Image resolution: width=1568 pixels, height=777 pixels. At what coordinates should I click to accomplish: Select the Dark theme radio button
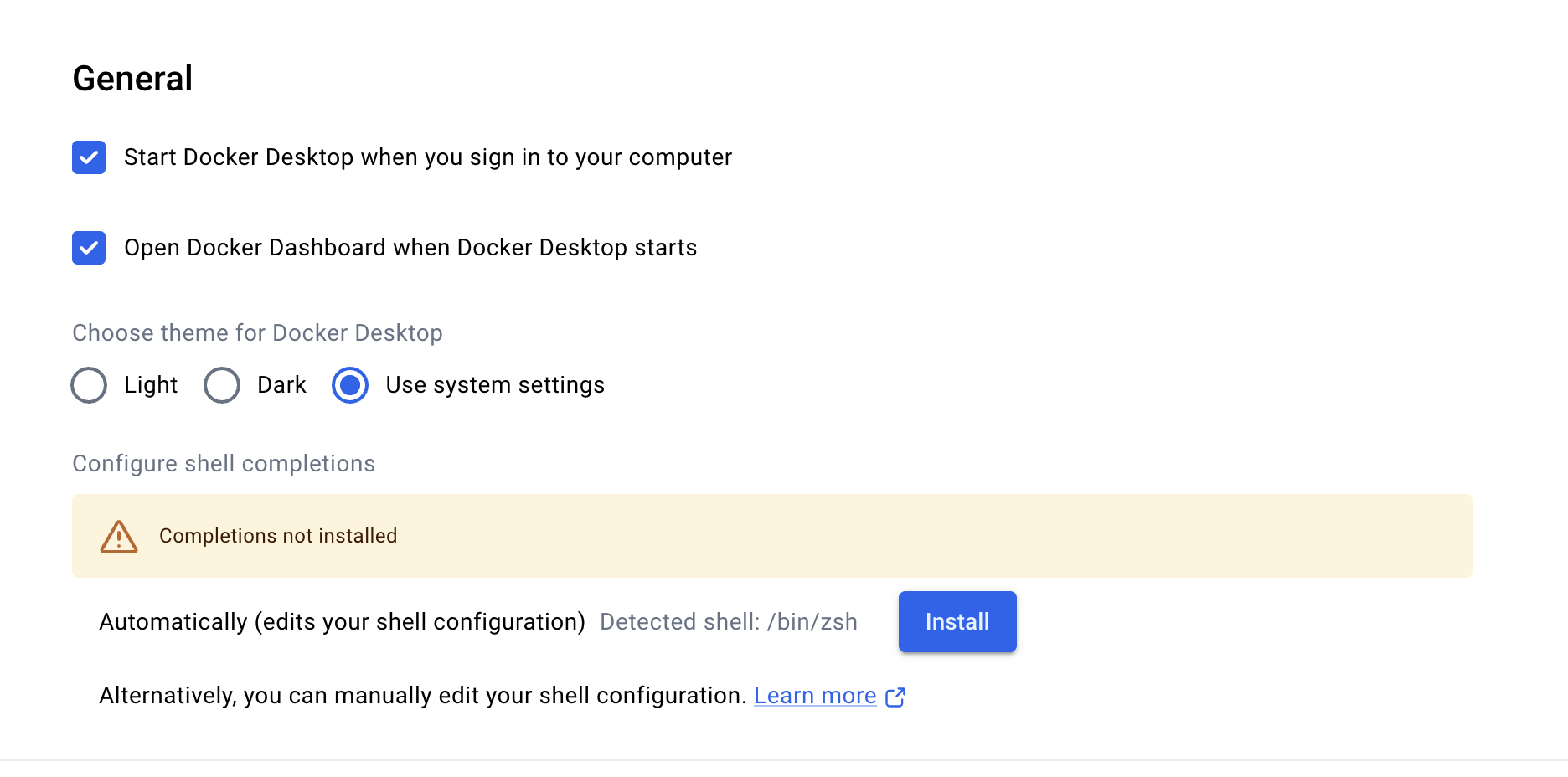pyautogui.click(x=222, y=385)
